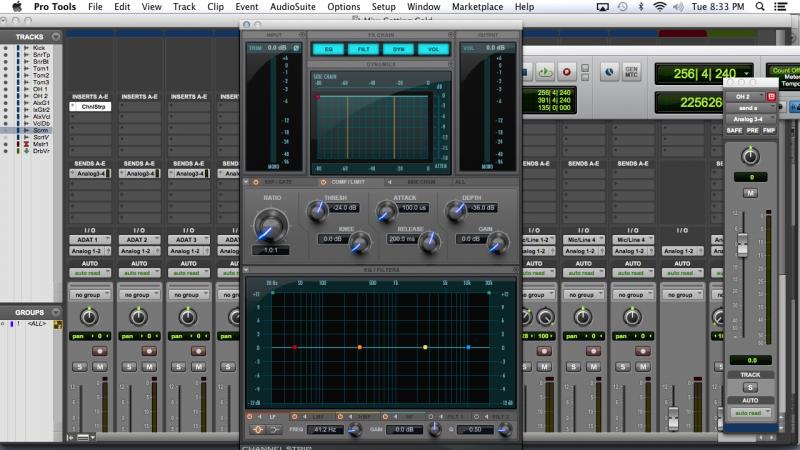Click the THRESH knob

tap(317, 211)
